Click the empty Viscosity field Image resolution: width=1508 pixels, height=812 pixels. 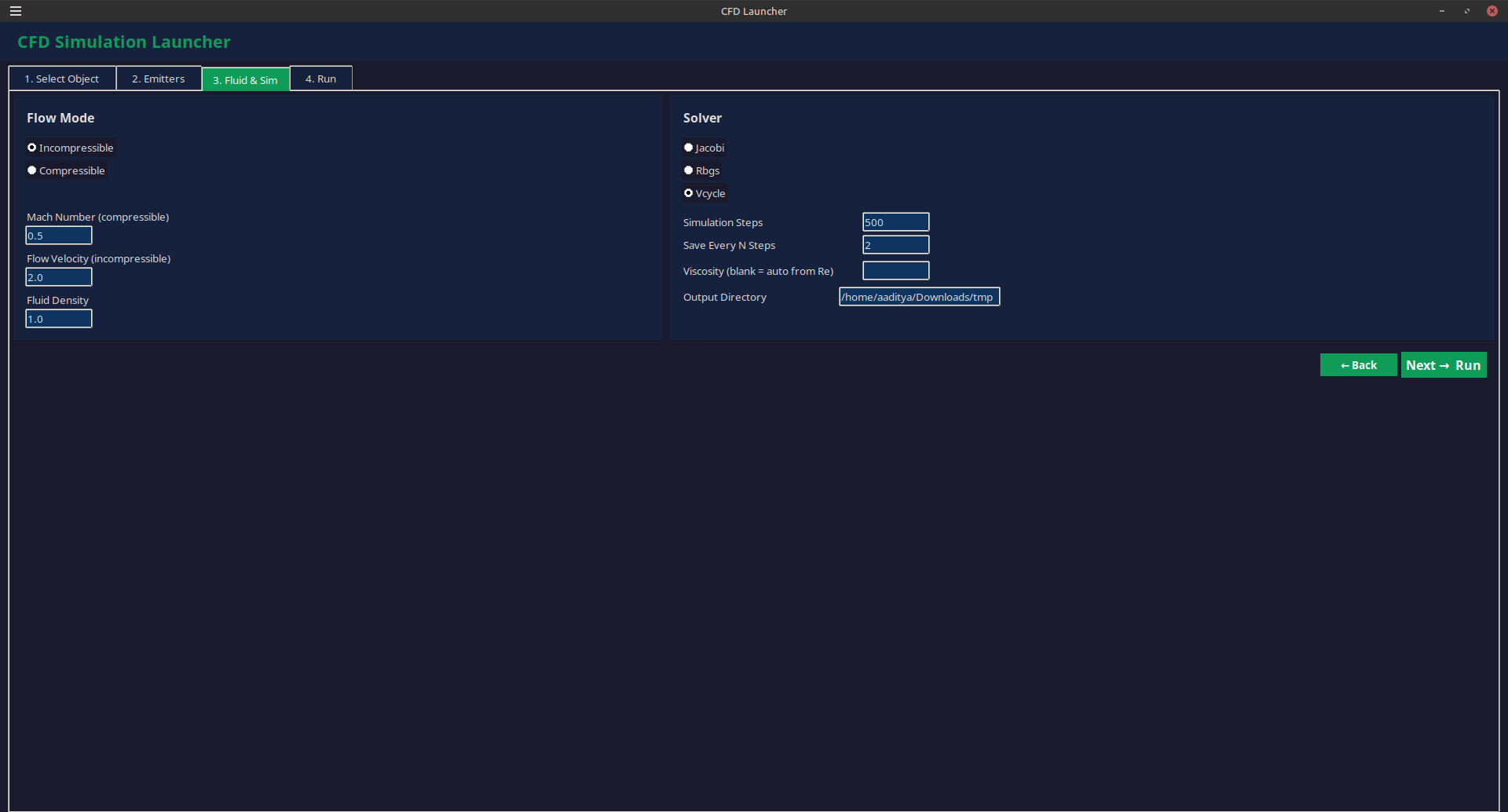tap(896, 271)
